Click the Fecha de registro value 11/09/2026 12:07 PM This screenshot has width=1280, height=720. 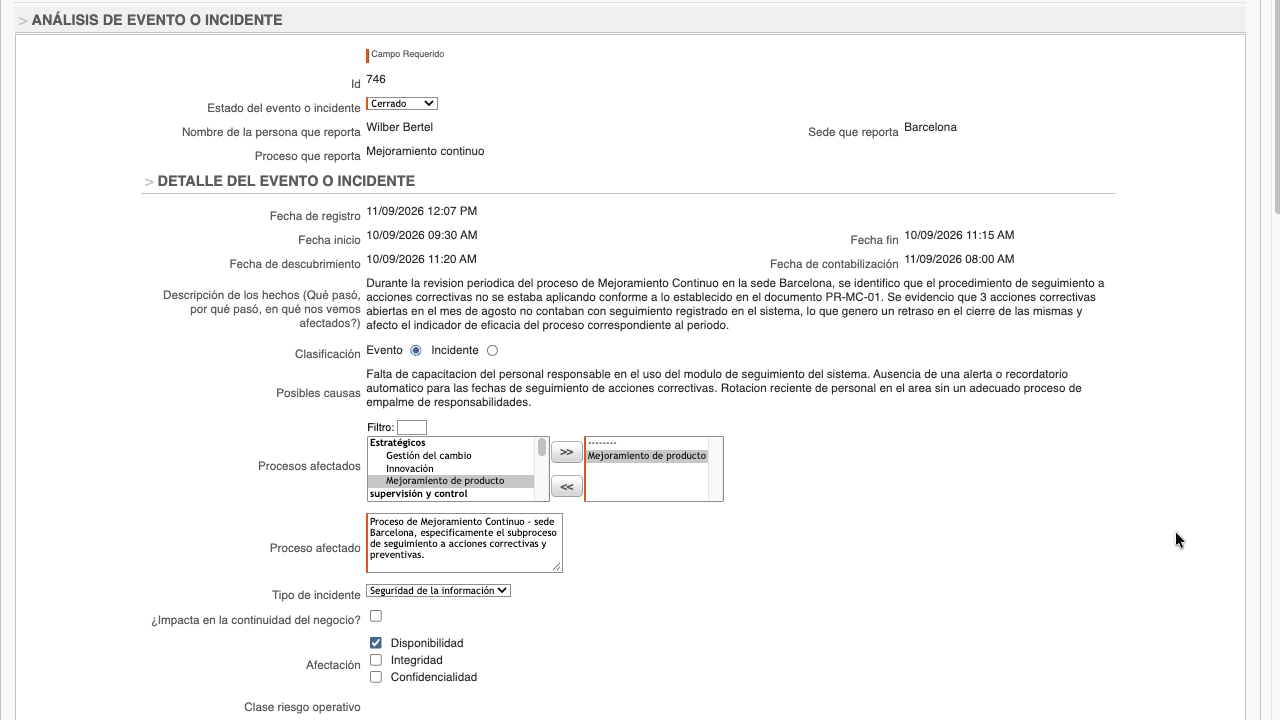[422, 211]
